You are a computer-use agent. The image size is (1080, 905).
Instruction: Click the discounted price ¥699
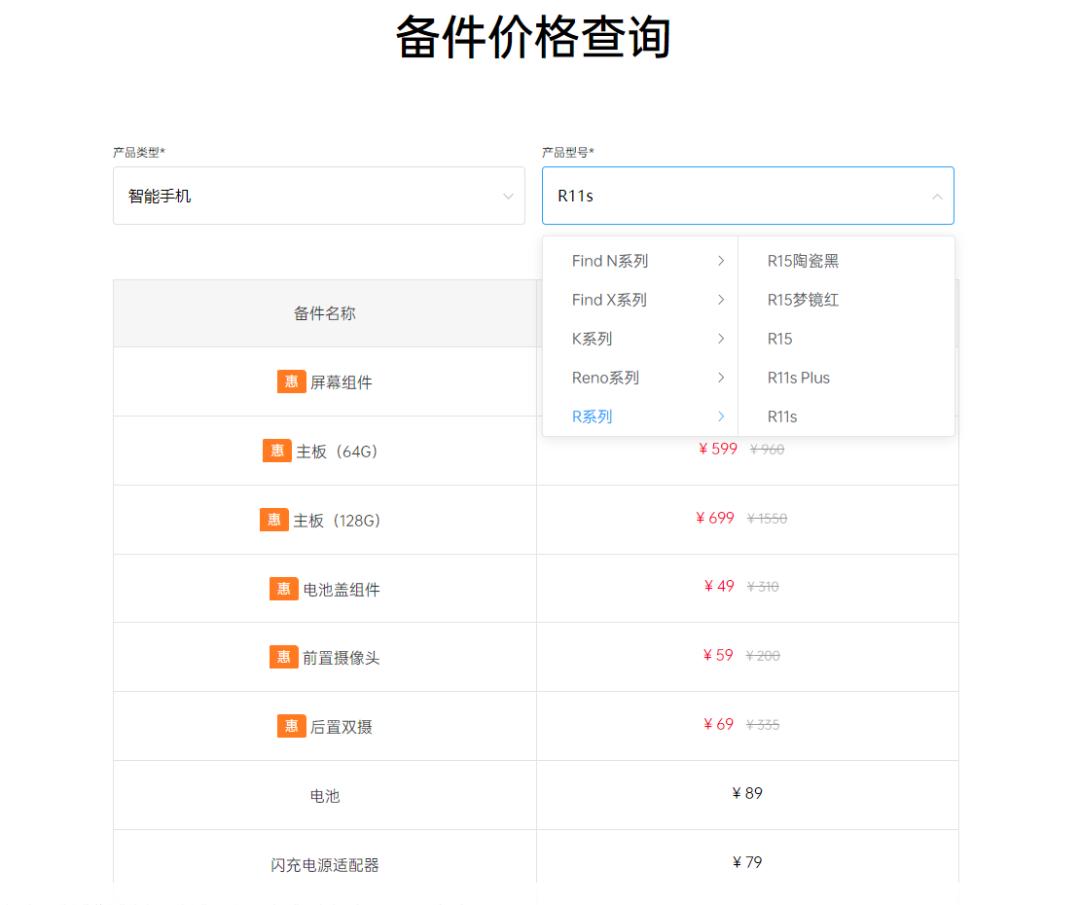[715, 518]
